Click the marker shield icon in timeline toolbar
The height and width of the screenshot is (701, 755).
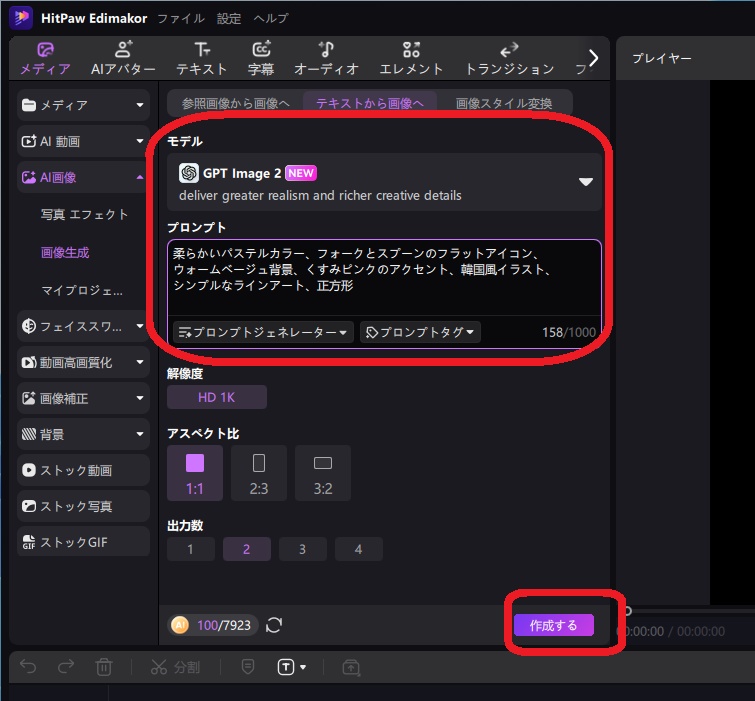click(248, 667)
